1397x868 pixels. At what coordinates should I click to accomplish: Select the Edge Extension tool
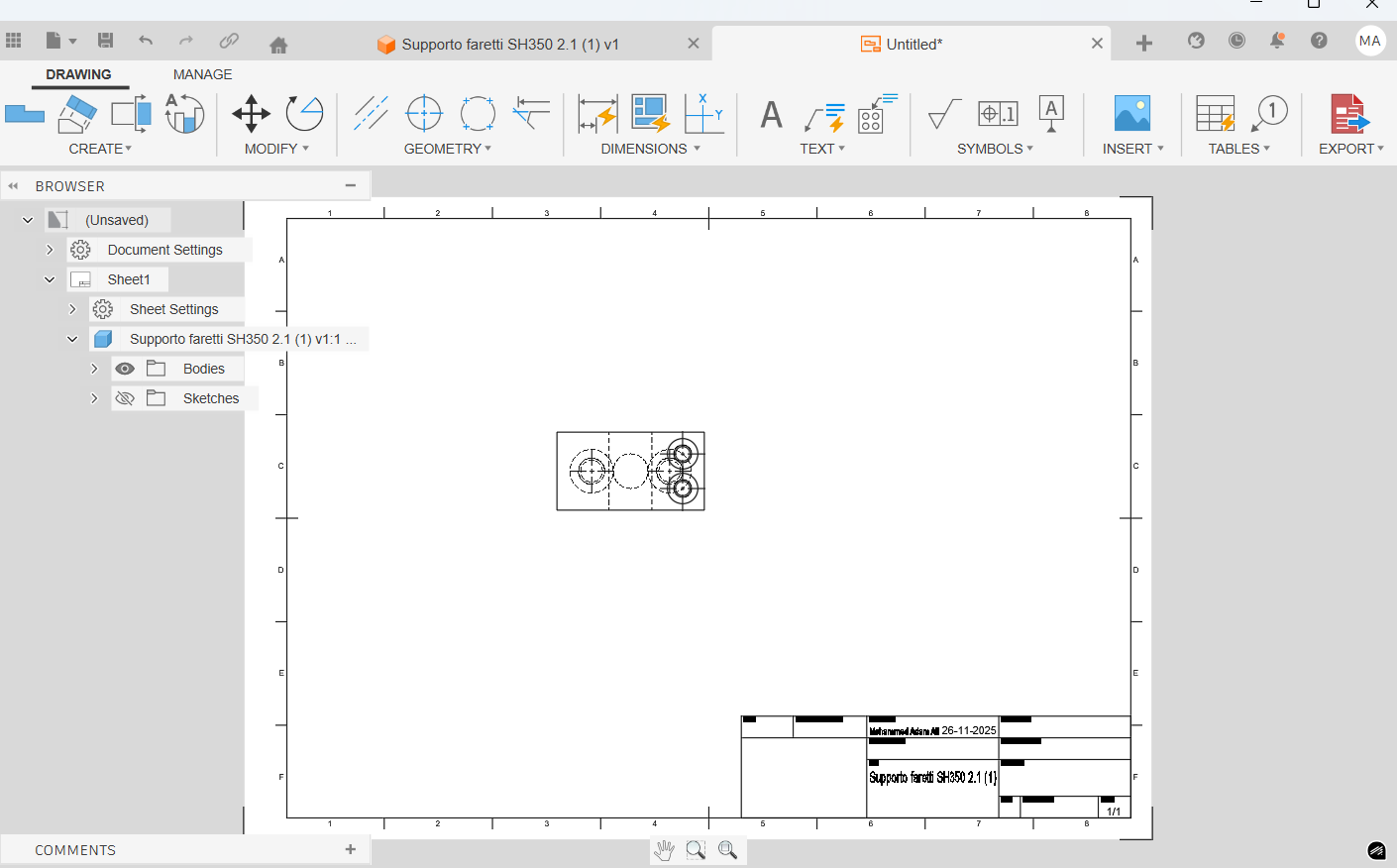[532, 114]
